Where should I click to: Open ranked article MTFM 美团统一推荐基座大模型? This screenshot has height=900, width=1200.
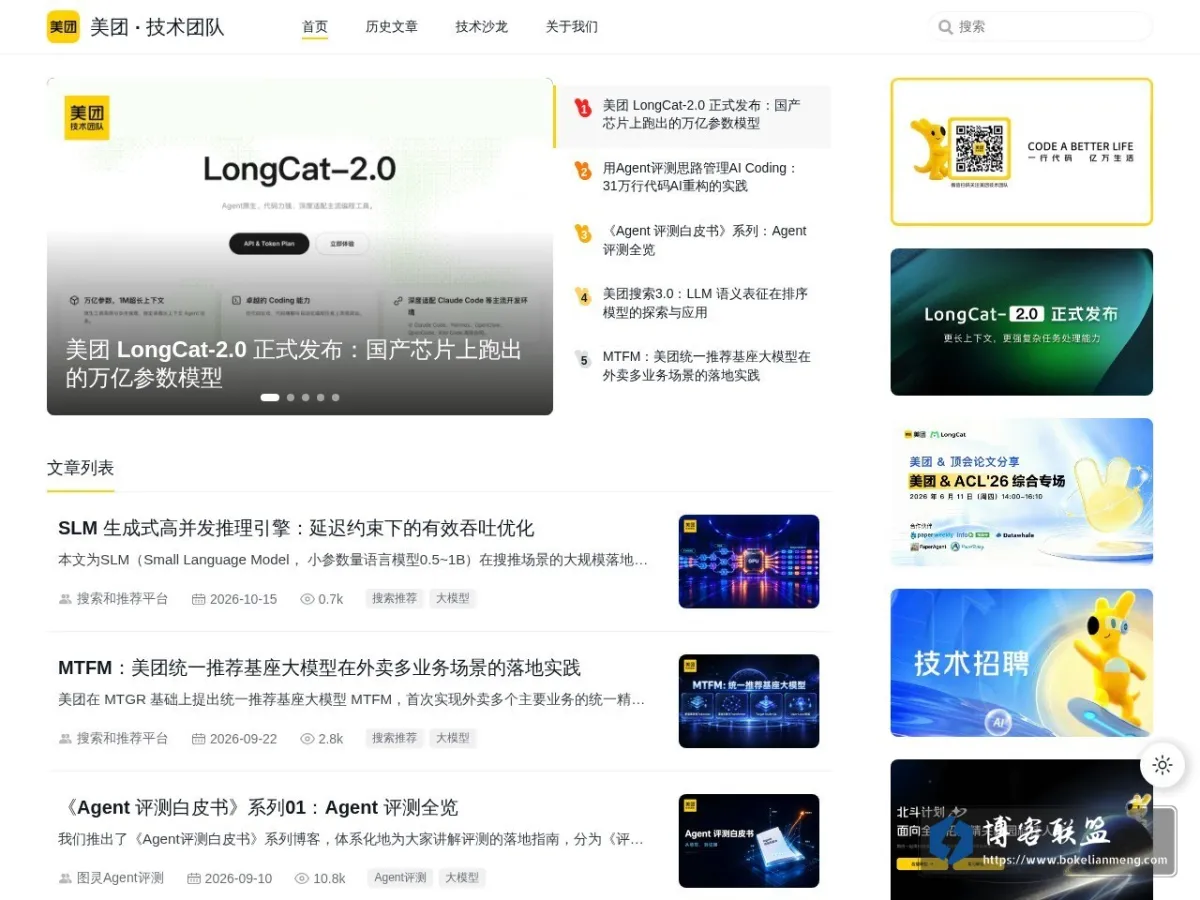(x=707, y=366)
